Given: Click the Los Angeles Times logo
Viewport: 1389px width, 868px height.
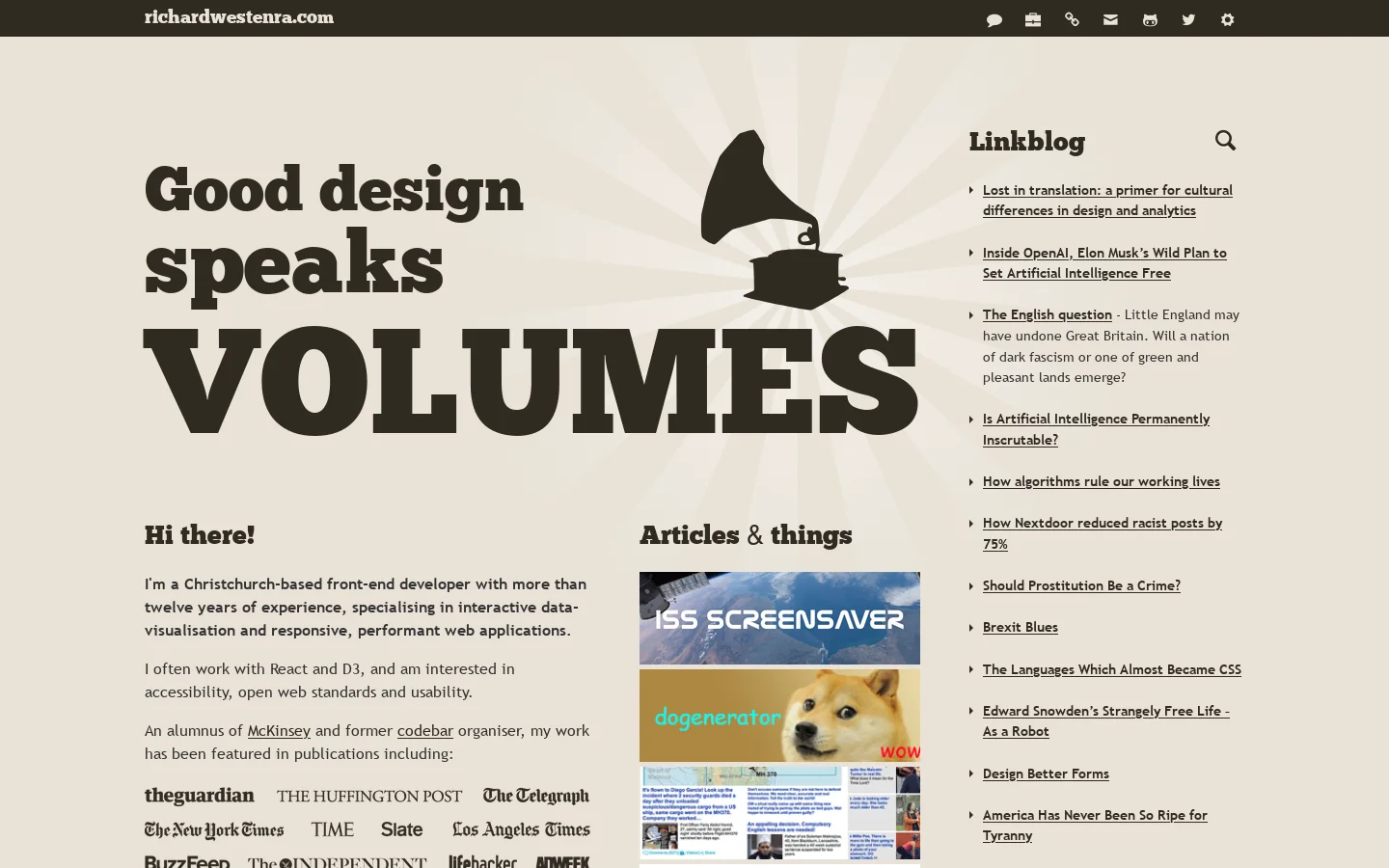Looking at the screenshot, I should 521,829.
